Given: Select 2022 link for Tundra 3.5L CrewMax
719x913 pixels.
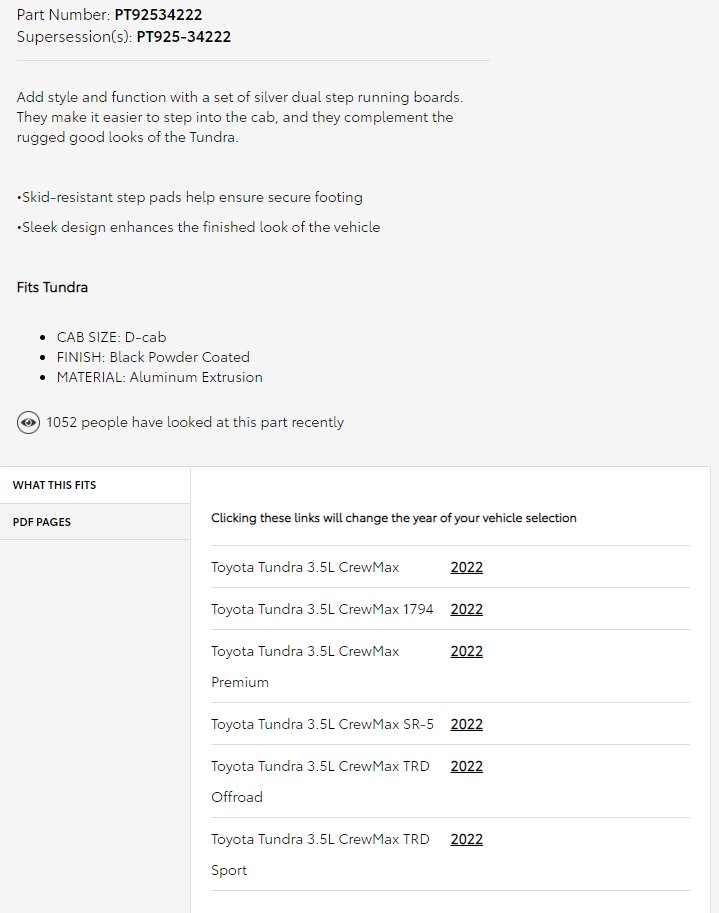Looking at the screenshot, I should click(x=466, y=567).
